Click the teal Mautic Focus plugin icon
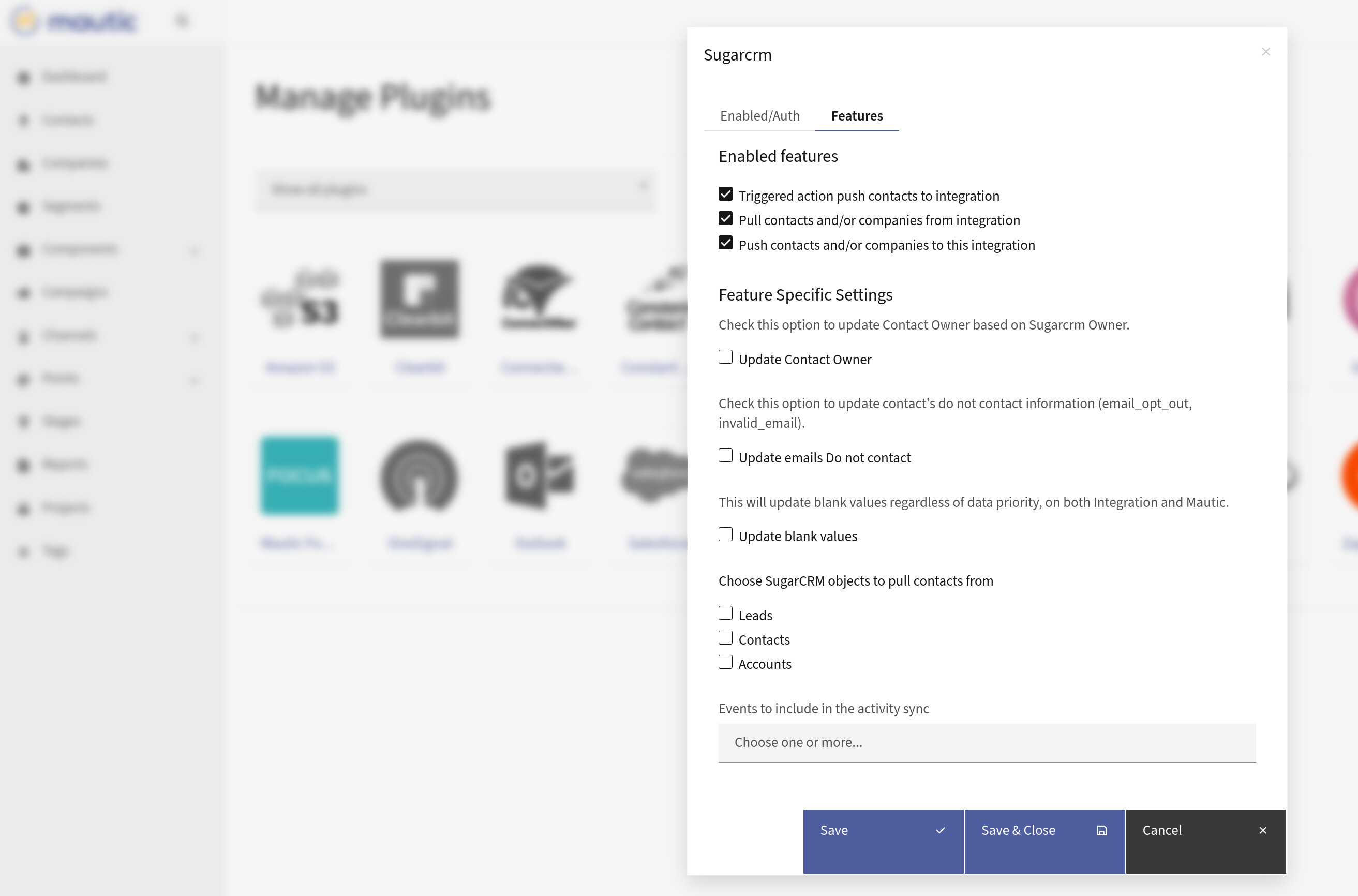Viewport: 1358px width, 896px height. [300, 475]
